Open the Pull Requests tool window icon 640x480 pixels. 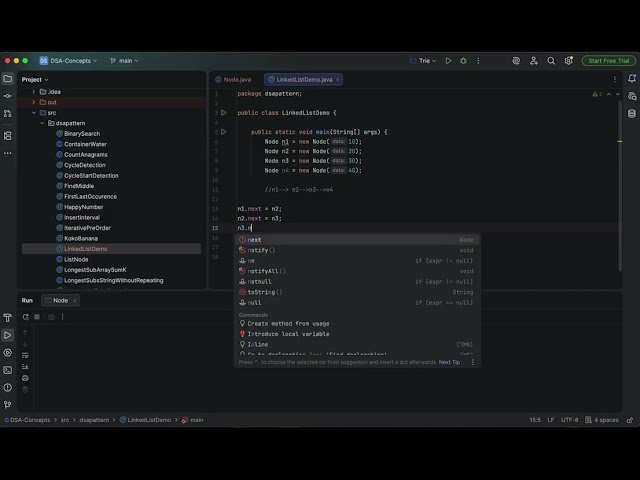8,113
